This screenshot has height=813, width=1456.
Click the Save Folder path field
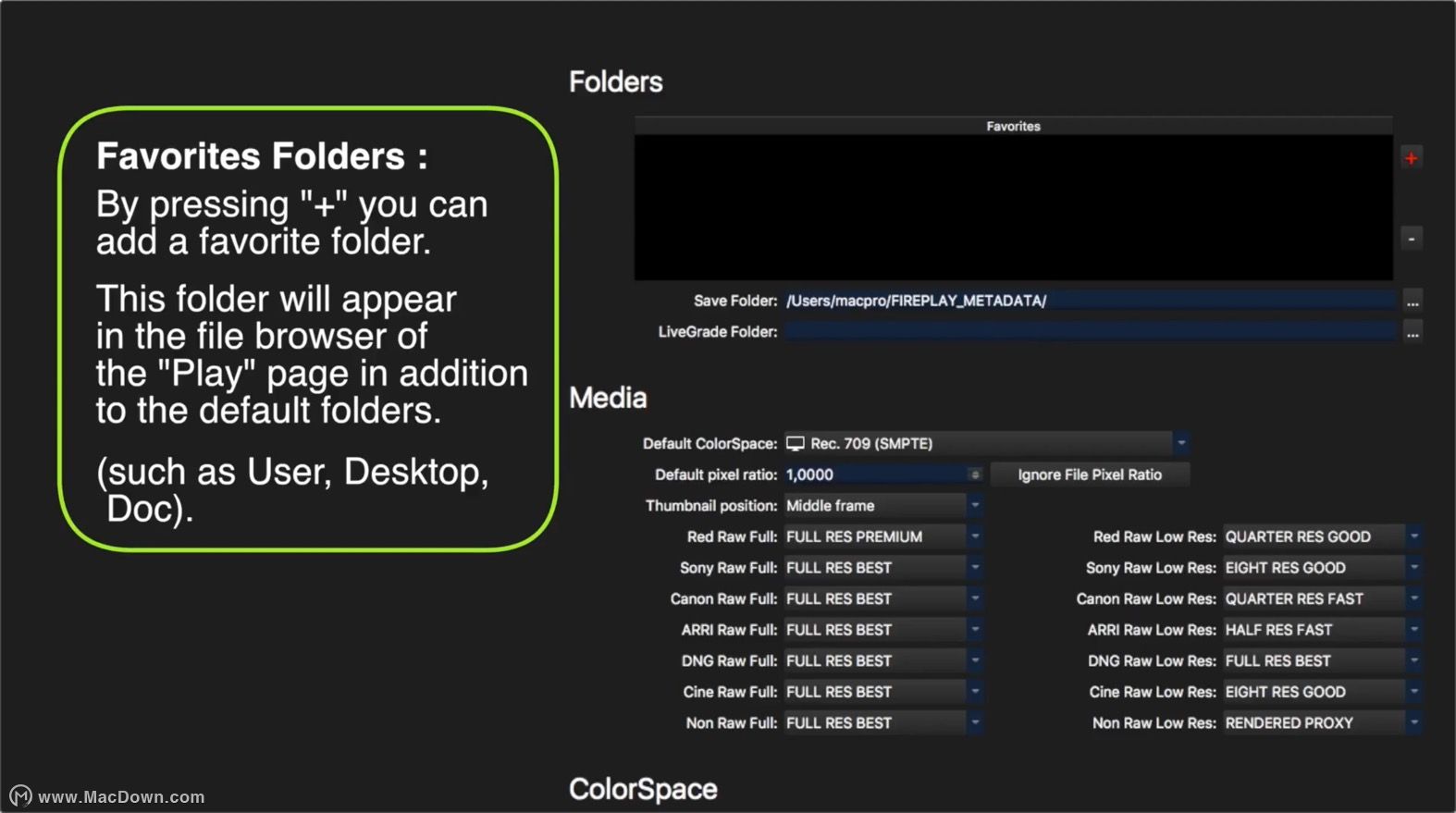1090,301
